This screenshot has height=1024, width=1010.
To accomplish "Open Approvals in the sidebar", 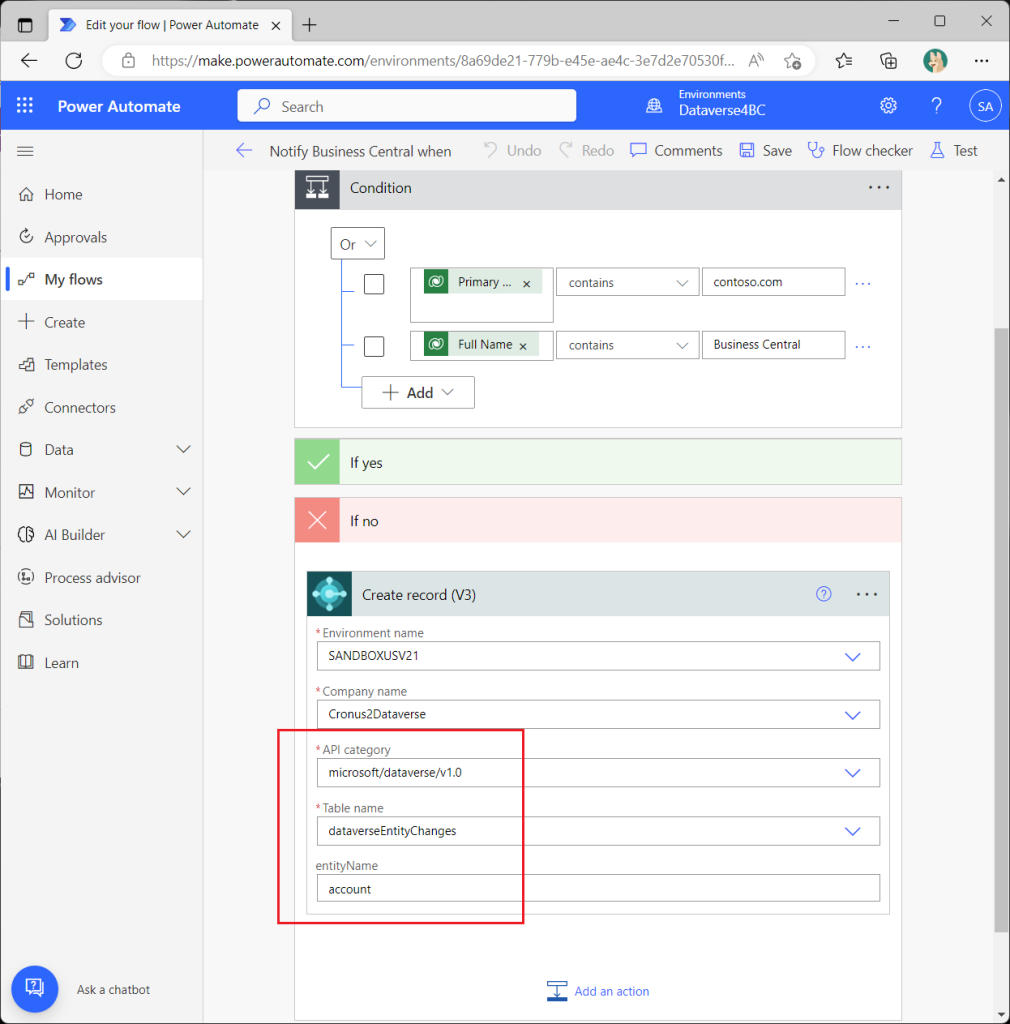I will [102, 237].
